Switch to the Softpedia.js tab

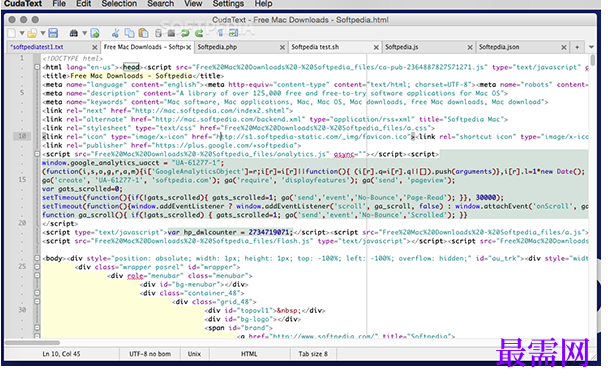point(429,47)
